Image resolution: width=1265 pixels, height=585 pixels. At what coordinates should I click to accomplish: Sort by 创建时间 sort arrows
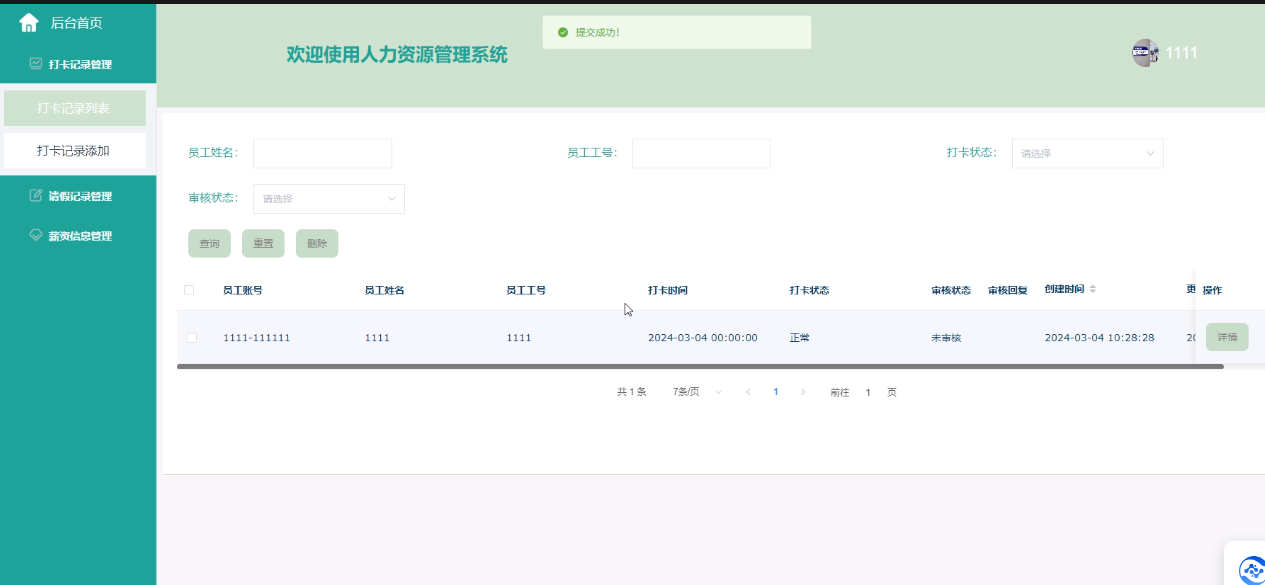coord(1093,289)
